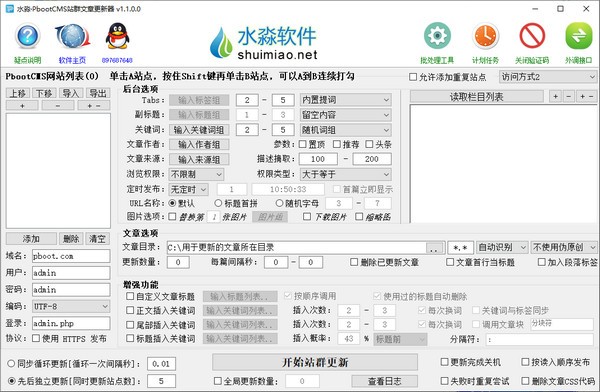Screen dimensions: 600x392
Task: Select the 随机字母 radio option
Action: [279, 203]
